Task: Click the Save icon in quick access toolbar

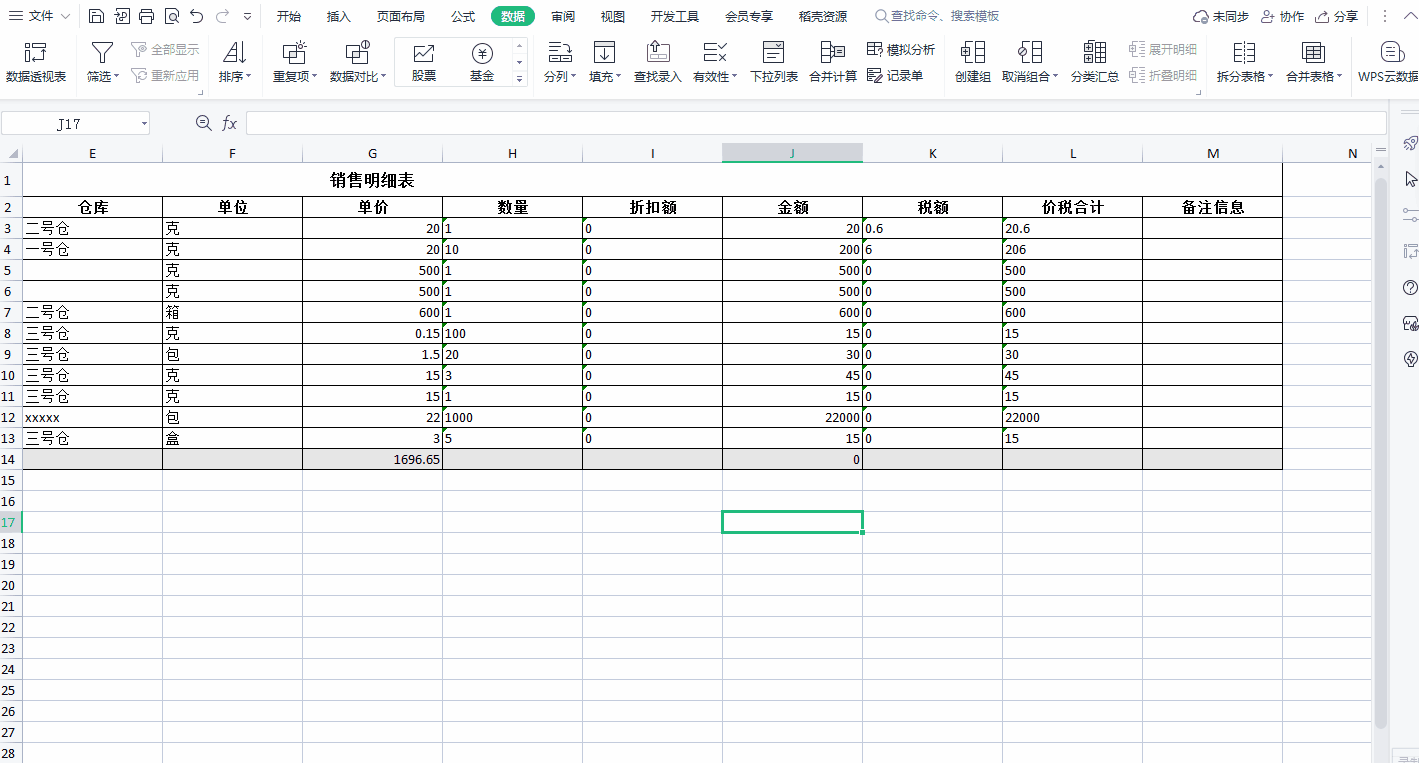Action: (x=96, y=16)
